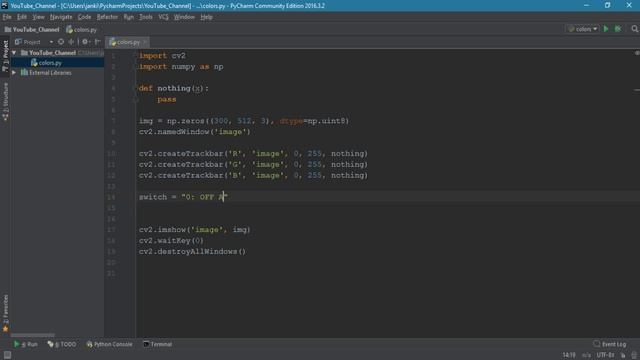The height and width of the screenshot is (360, 640).
Task: Open the Event Log
Action: pyautogui.click(x=609, y=344)
